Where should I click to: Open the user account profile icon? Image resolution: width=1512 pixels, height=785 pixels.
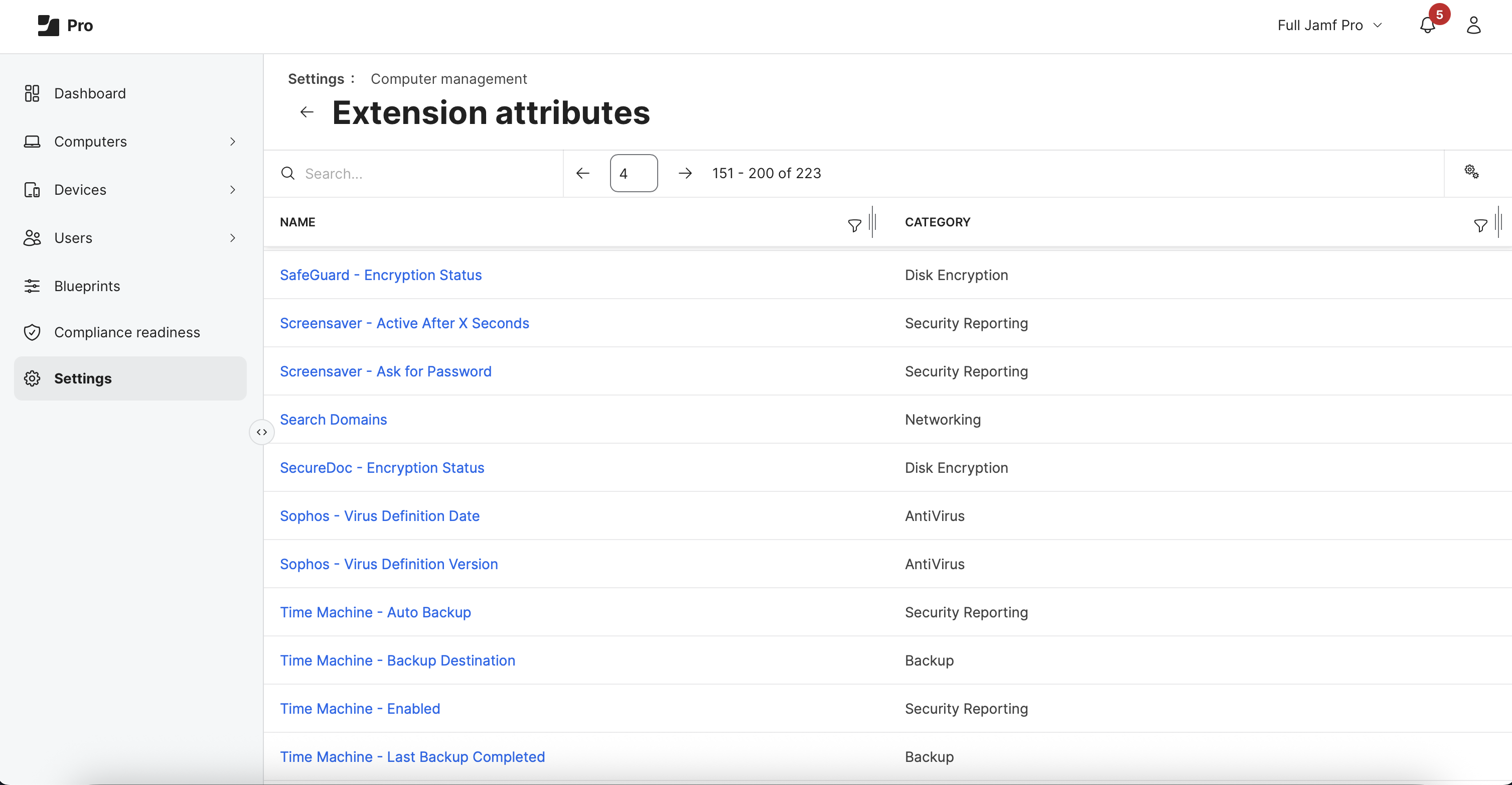point(1473,25)
